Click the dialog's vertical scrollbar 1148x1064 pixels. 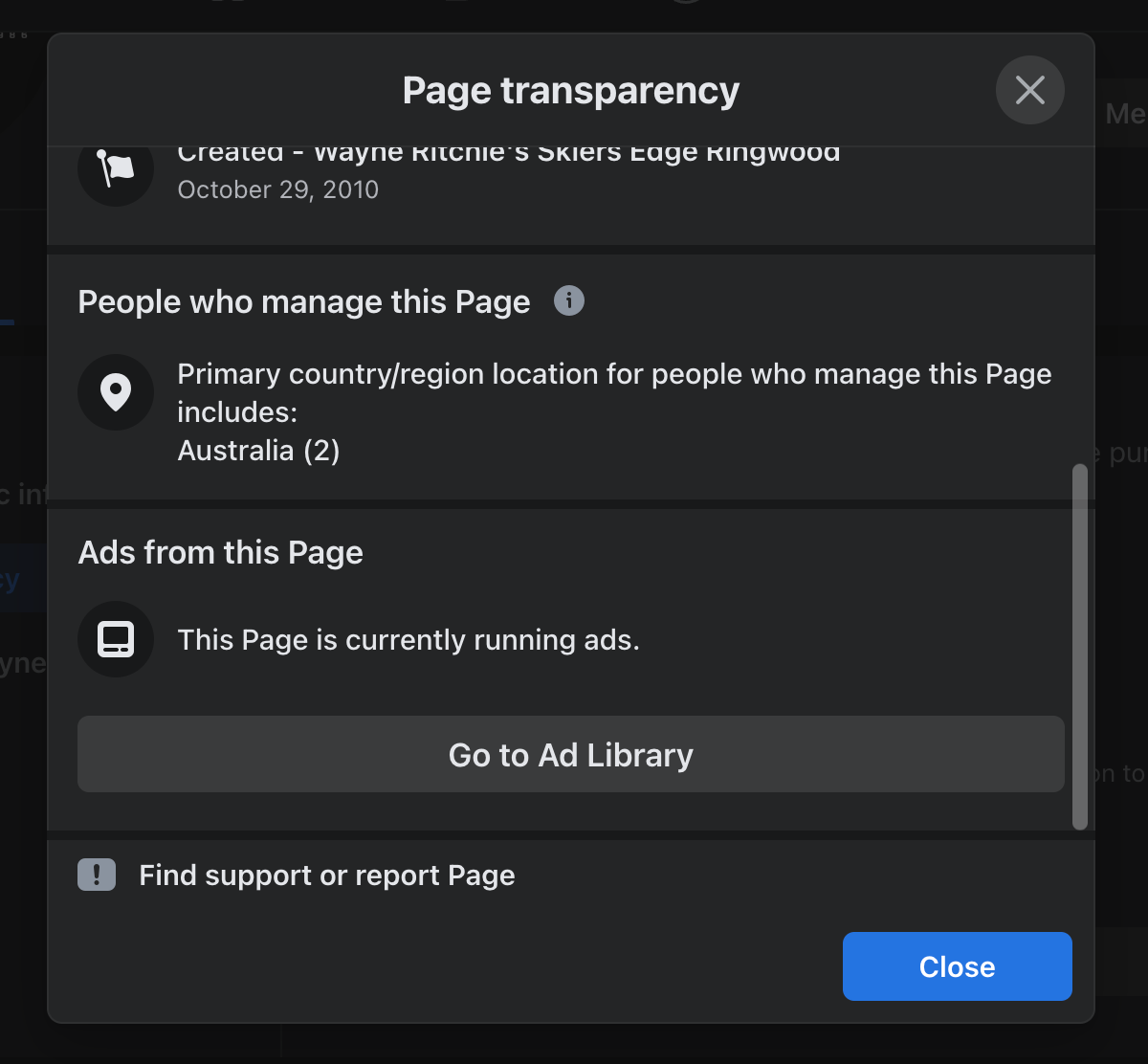click(x=1080, y=647)
